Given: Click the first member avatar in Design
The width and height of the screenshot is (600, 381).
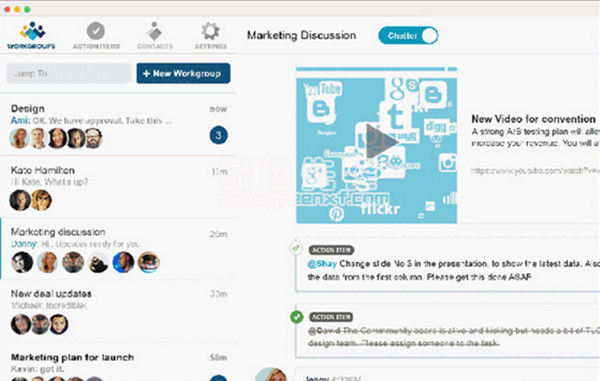Looking at the screenshot, I should point(19,138).
